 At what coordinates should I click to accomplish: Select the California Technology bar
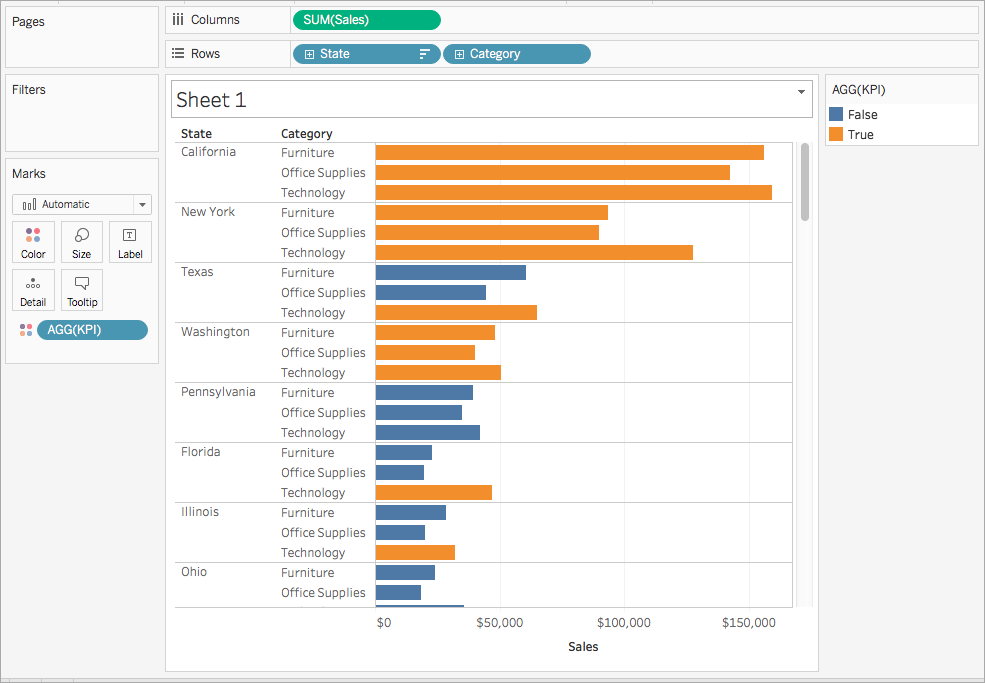tap(574, 193)
